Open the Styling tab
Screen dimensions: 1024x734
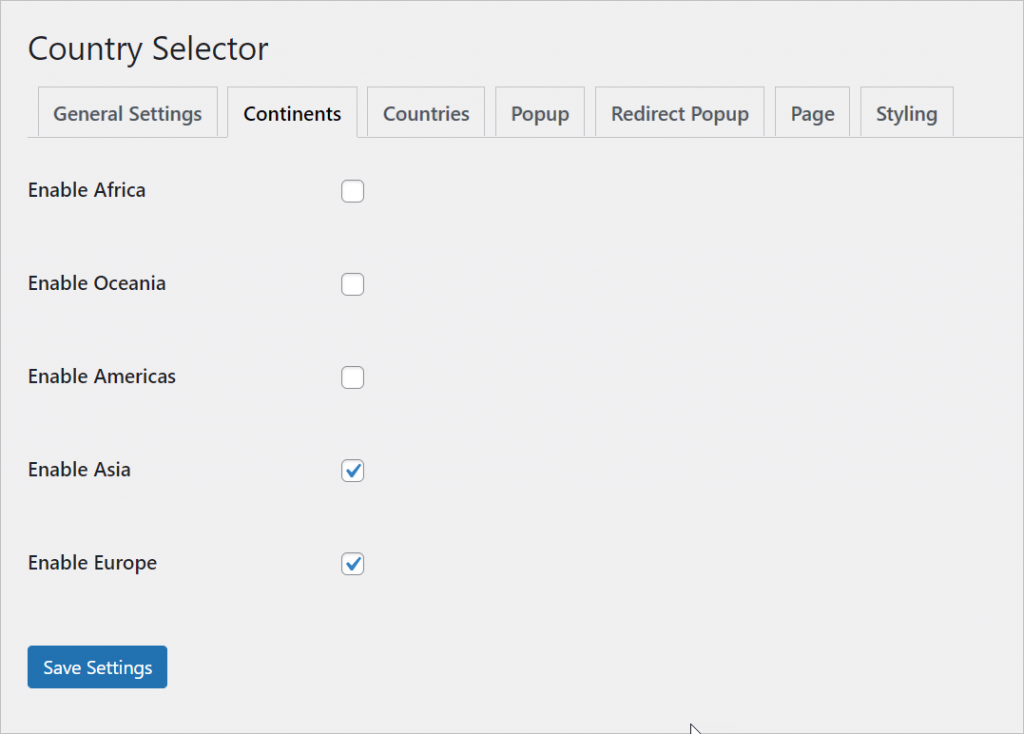tap(905, 113)
